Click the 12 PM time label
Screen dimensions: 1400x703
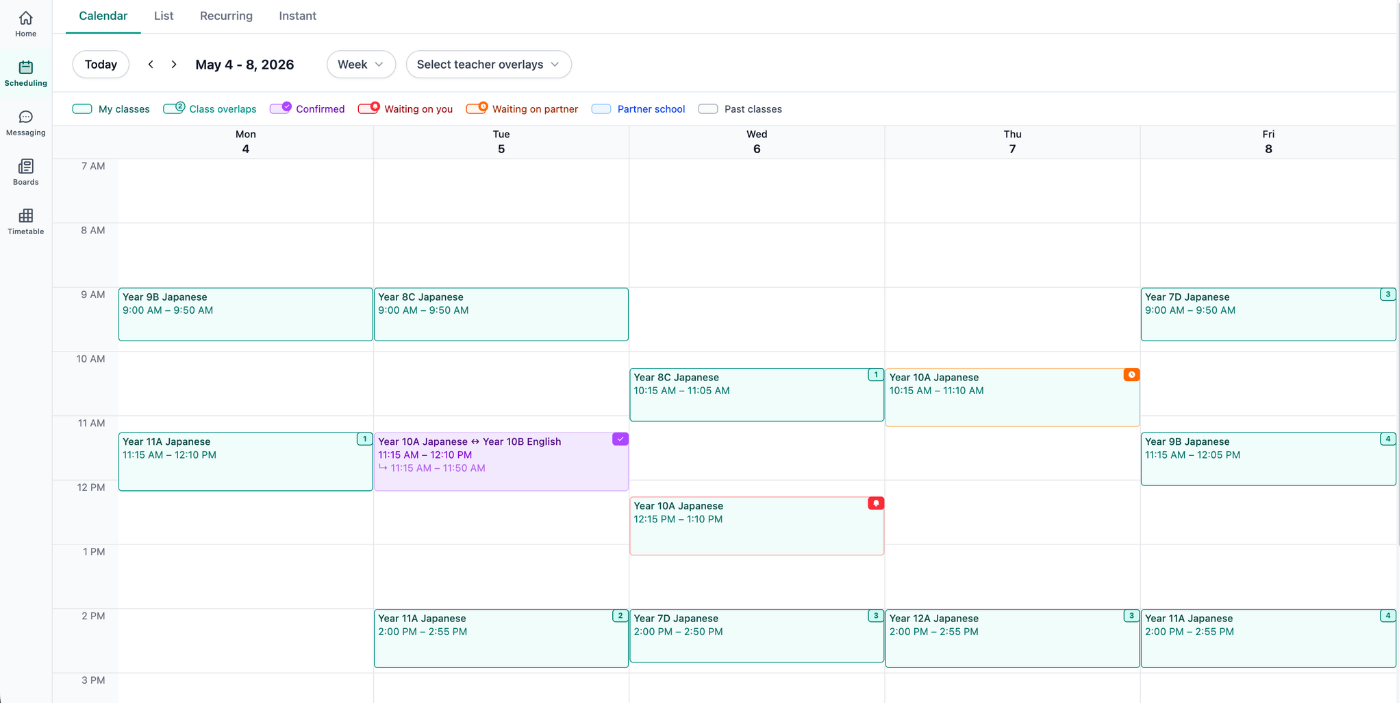[x=91, y=487]
